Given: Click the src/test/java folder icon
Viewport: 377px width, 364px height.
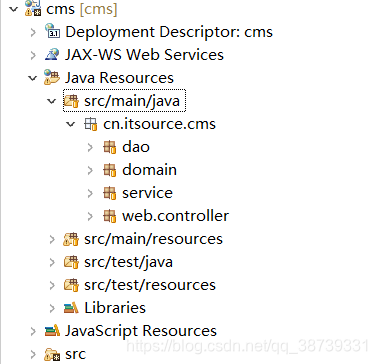Looking at the screenshot, I should tap(72, 262).
